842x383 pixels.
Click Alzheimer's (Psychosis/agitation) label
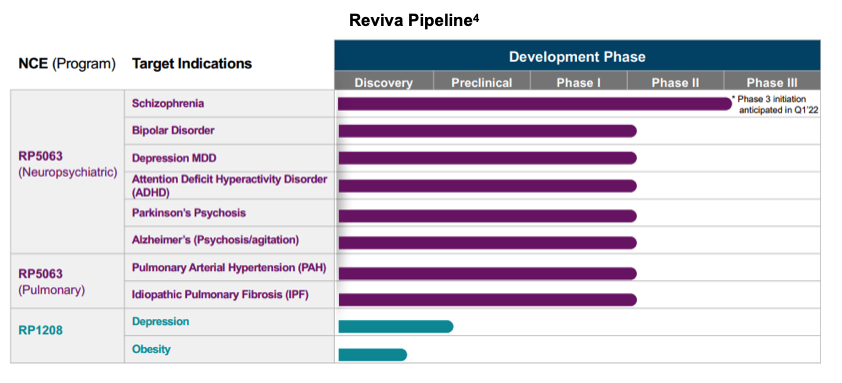[x=215, y=240]
